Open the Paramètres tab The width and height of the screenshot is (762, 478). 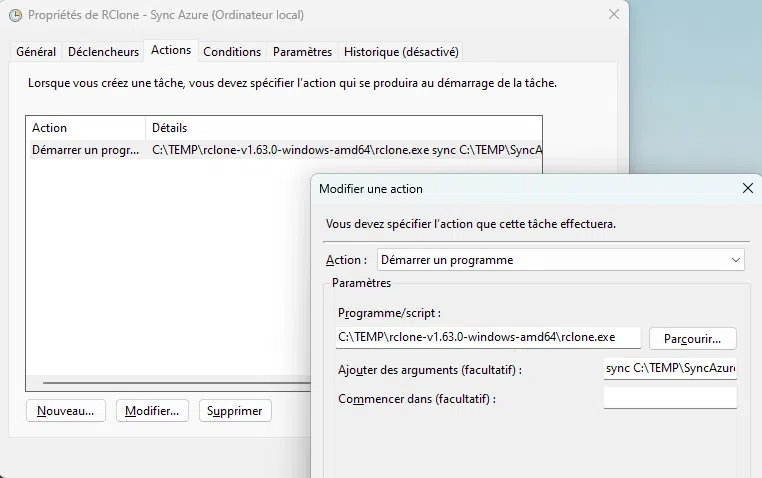click(x=302, y=51)
